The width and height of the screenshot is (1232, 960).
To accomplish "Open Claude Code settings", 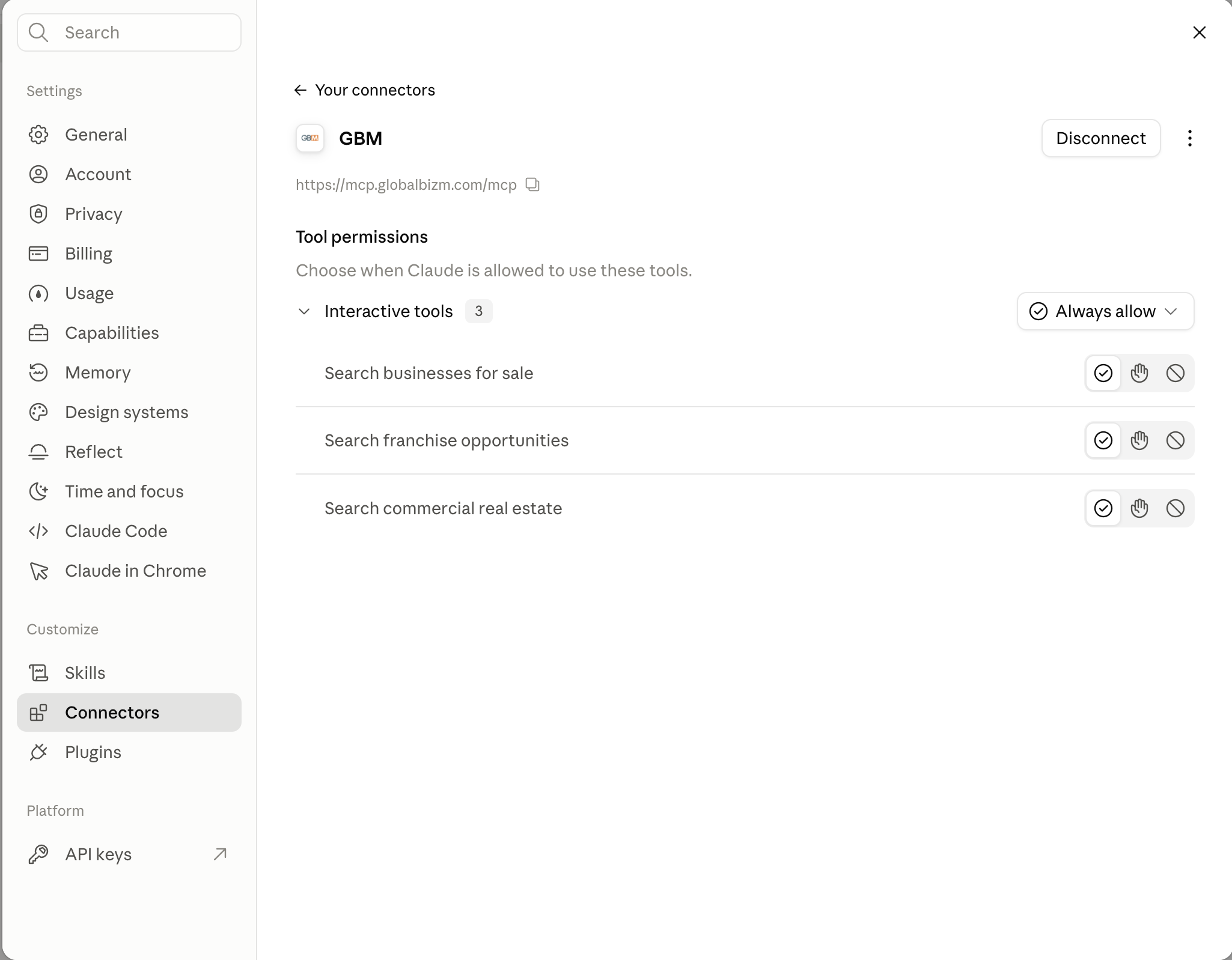I will click(x=129, y=531).
